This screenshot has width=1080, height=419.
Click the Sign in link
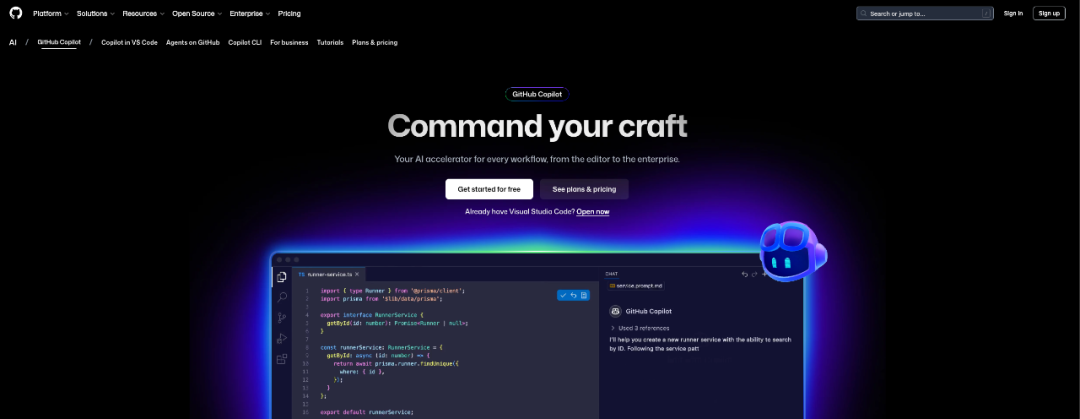pyautogui.click(x=1013, y=13)
